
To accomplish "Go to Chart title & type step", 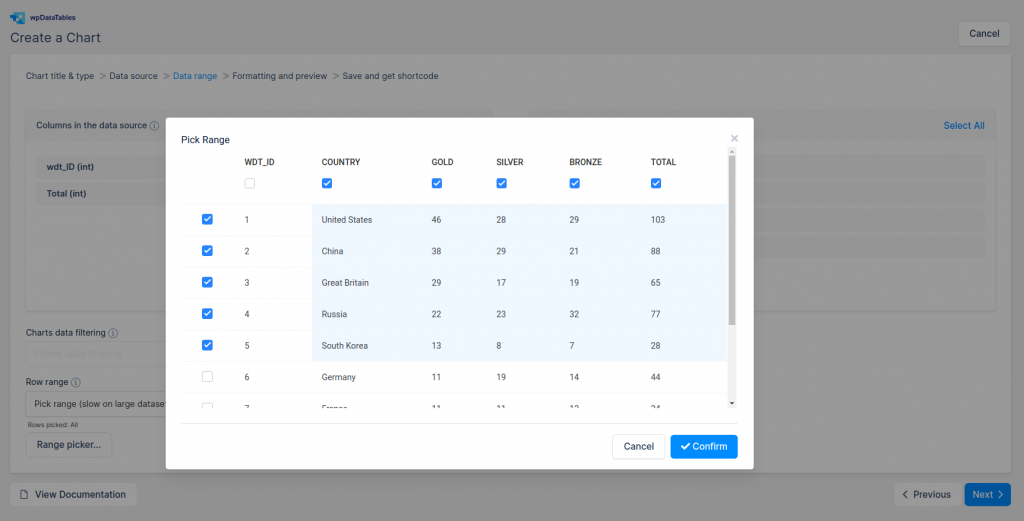I will point(60,76).
